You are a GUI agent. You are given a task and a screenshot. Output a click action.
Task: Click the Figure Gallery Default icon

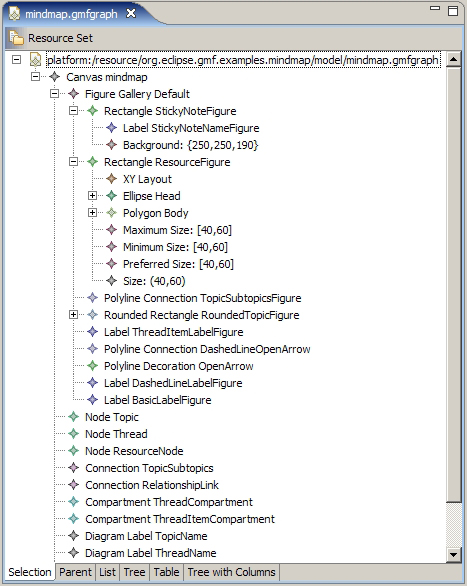click(x=74, y=94)
